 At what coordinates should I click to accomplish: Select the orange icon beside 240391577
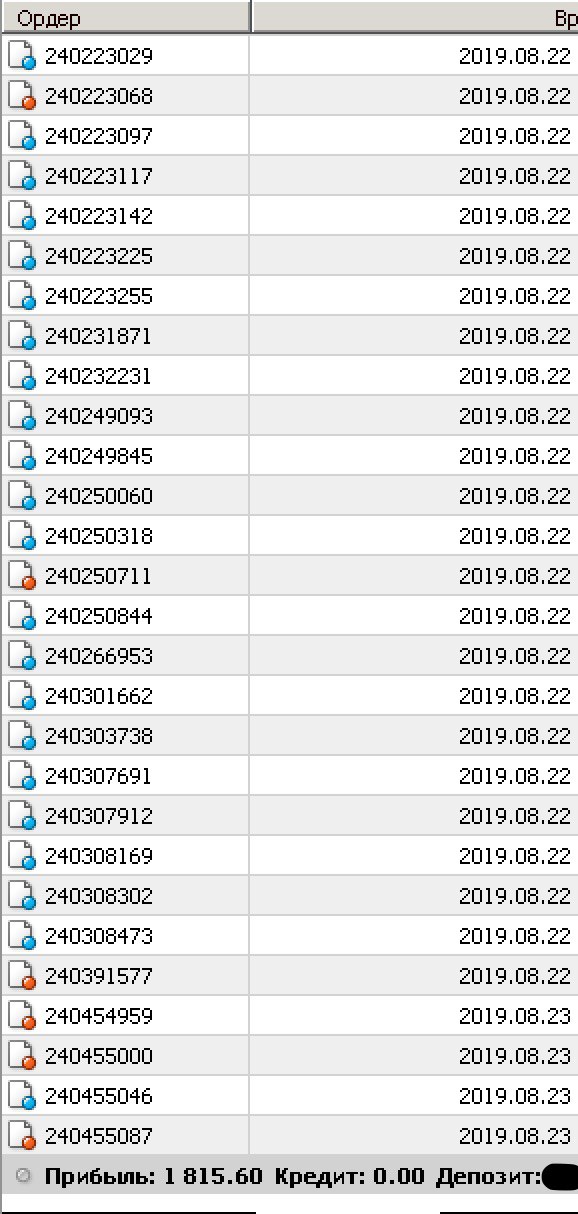tap(22, 976)
